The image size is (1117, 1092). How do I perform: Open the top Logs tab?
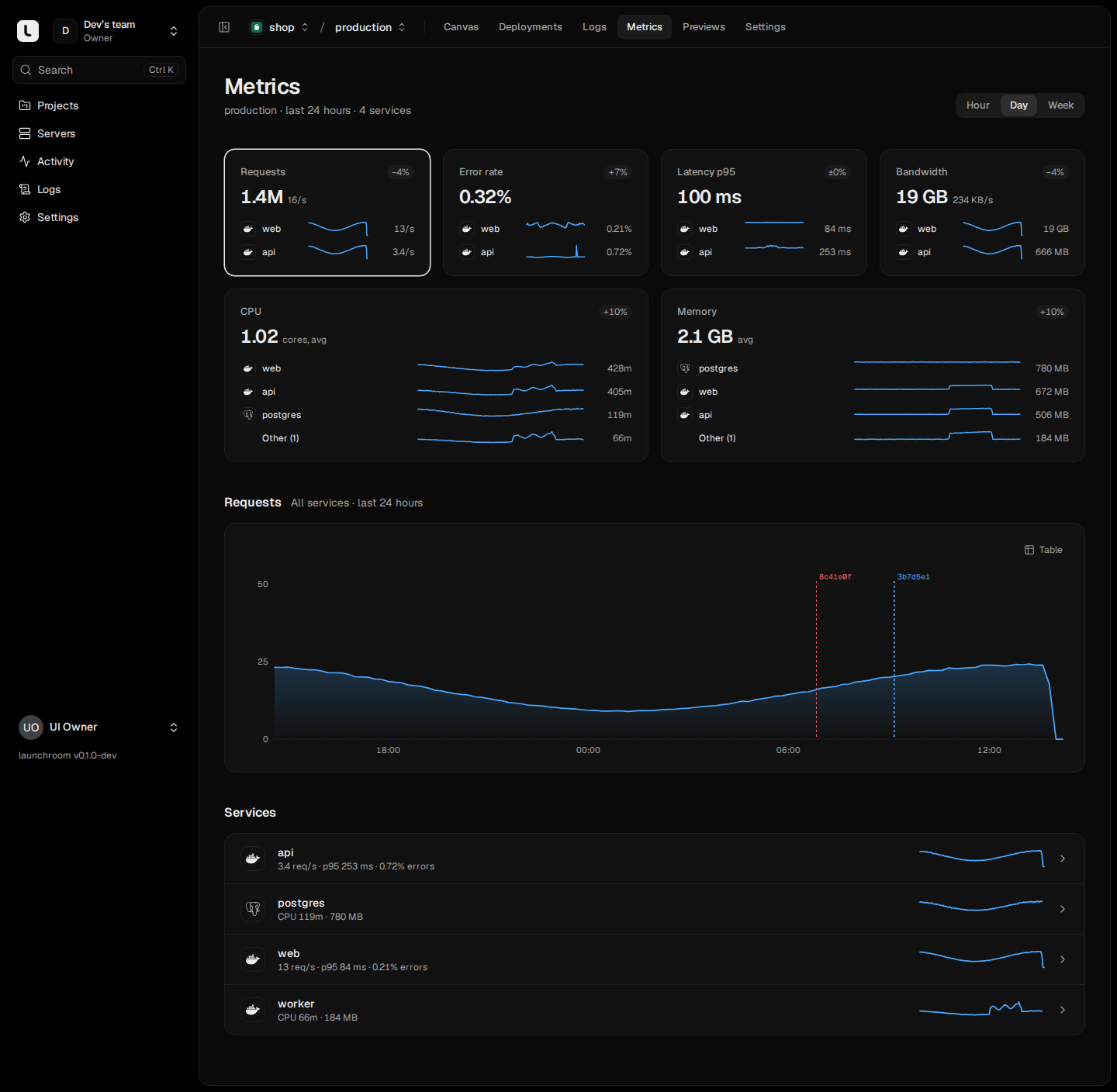[x=594, y=27]
